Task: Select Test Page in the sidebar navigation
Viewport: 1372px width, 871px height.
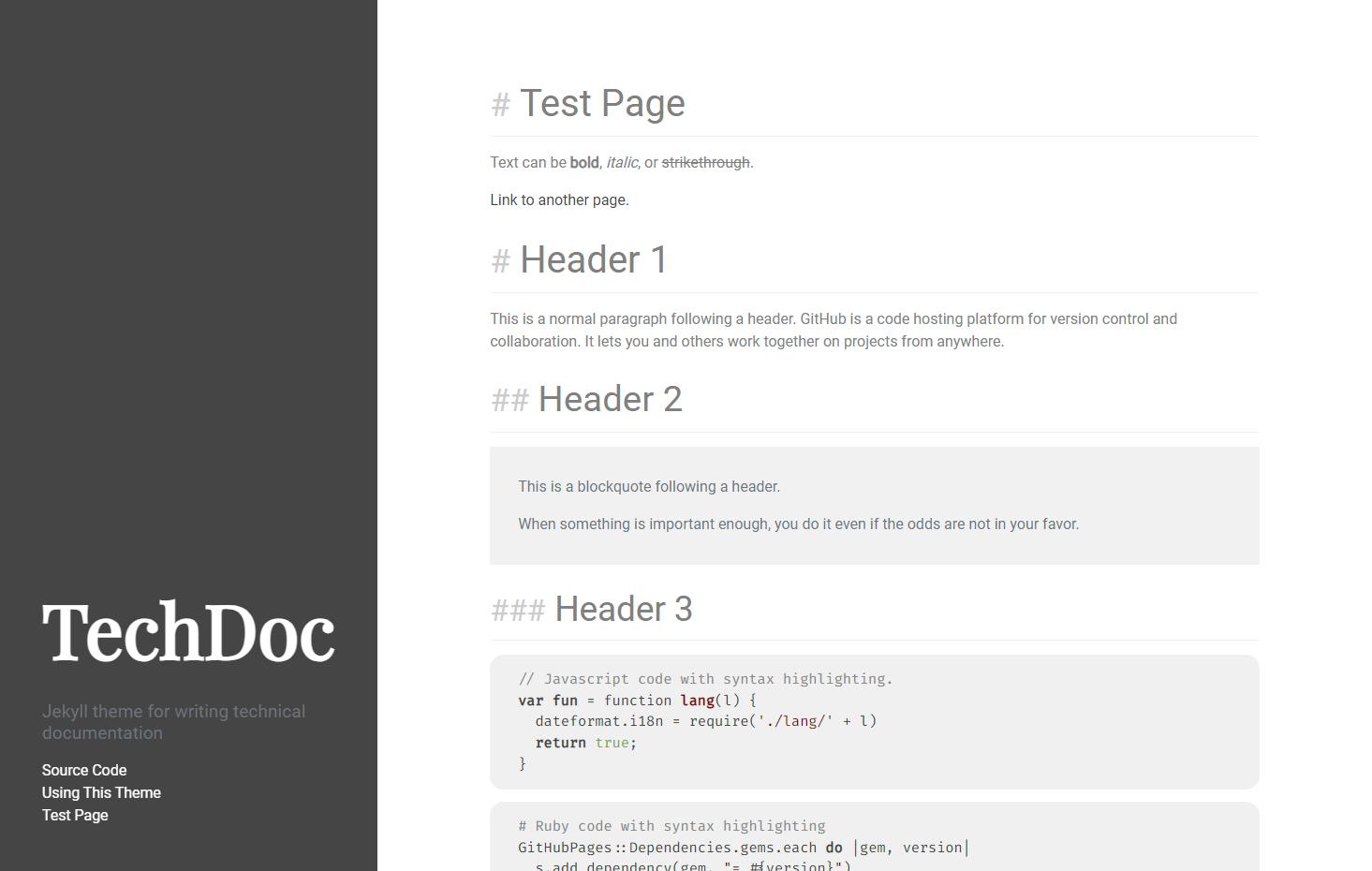Action: [x=74, y=815]
